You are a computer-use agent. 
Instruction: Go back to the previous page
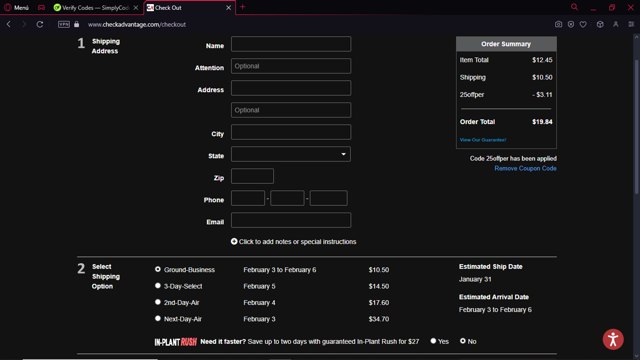(x=9, y=24)
